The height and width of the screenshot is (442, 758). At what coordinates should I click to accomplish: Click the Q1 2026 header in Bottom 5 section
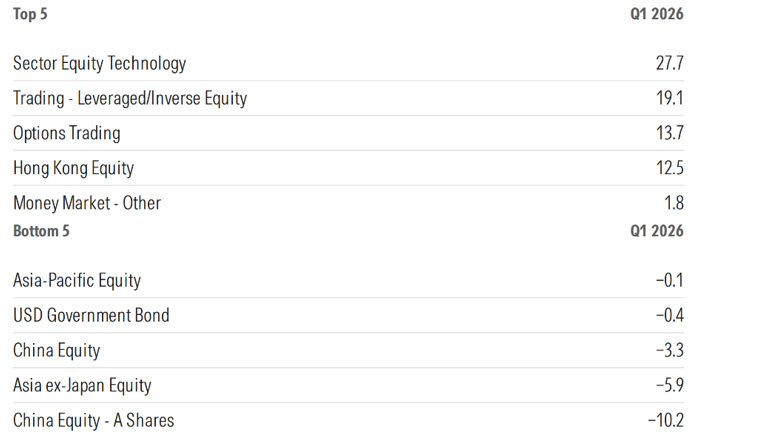tap(656, 231)
